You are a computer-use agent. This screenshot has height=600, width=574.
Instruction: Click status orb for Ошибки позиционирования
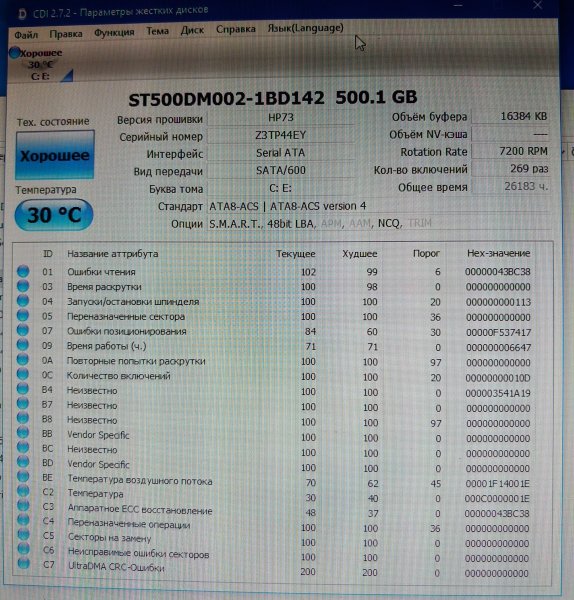(23, 330)
